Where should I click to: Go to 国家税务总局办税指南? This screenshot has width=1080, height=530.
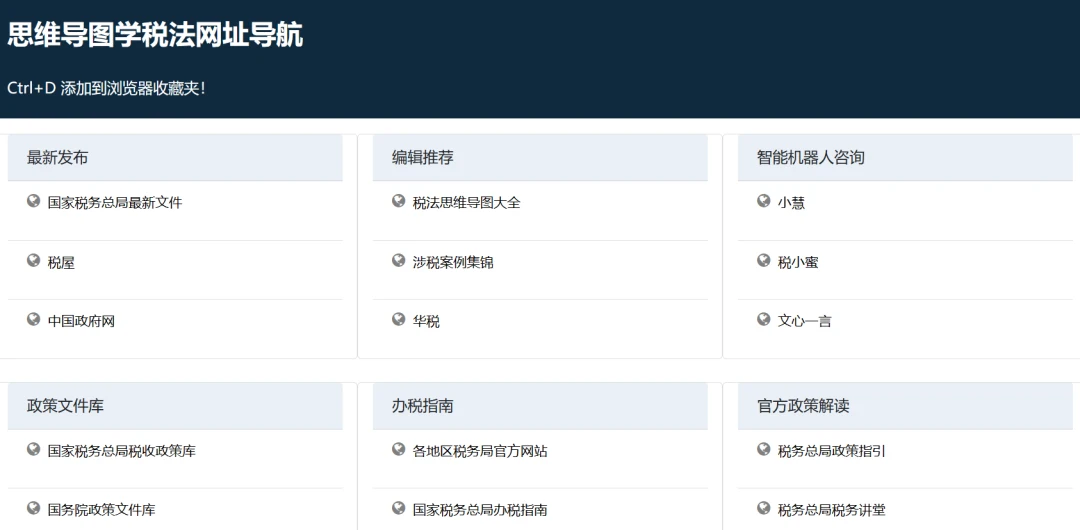click(x=480, y=511)
